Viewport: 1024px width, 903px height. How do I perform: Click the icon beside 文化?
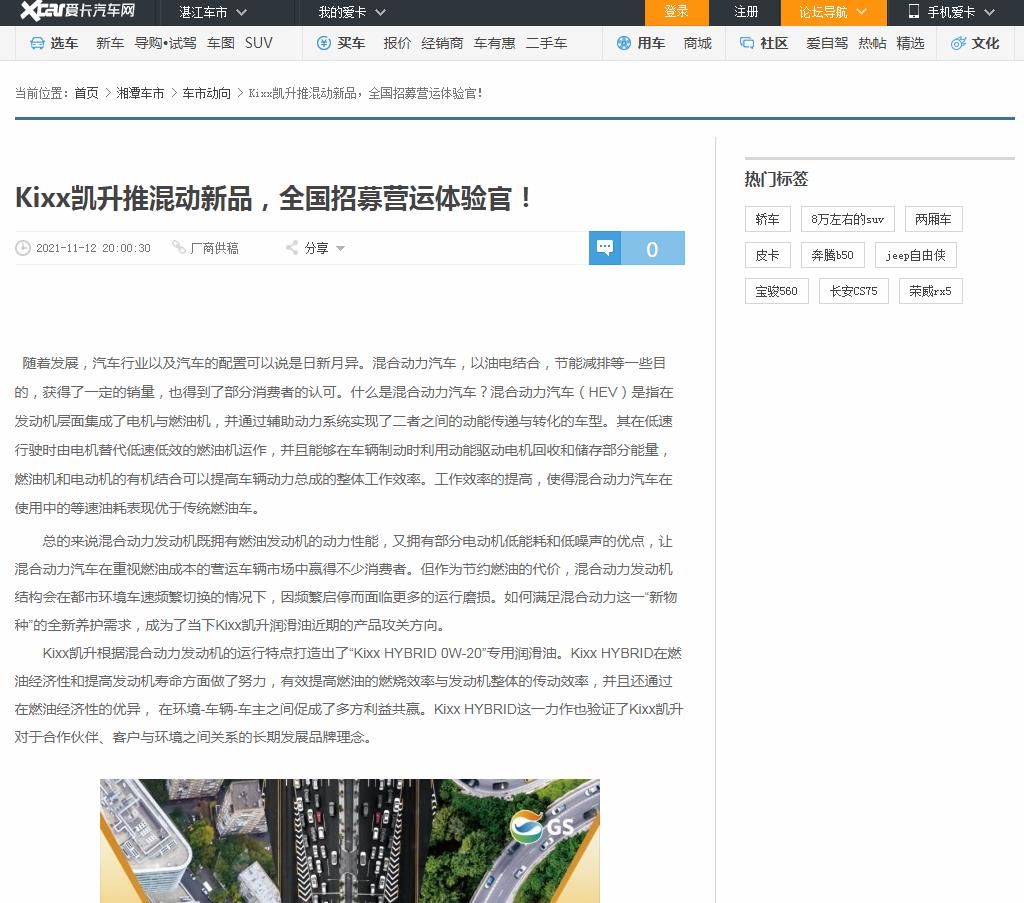click(x=958, y=43)
